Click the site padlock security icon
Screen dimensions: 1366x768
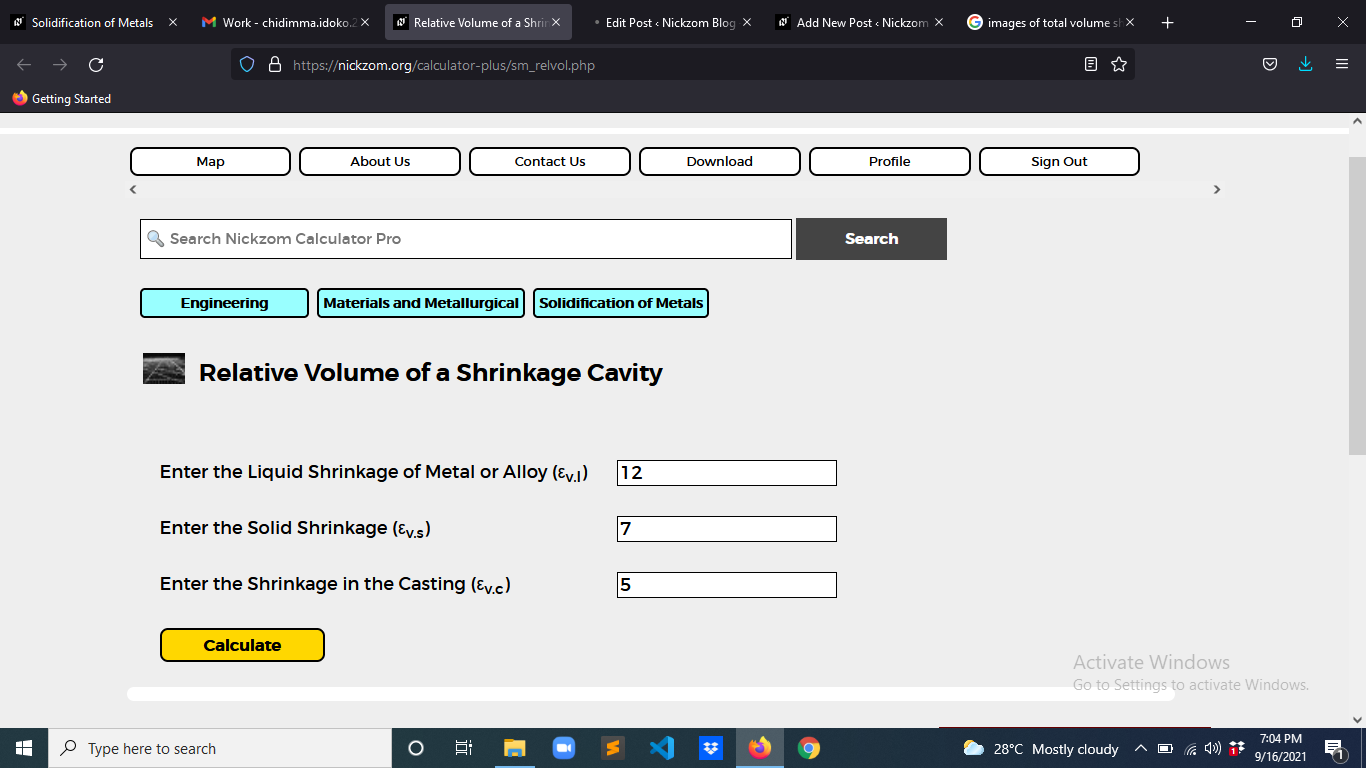point(275,65)
